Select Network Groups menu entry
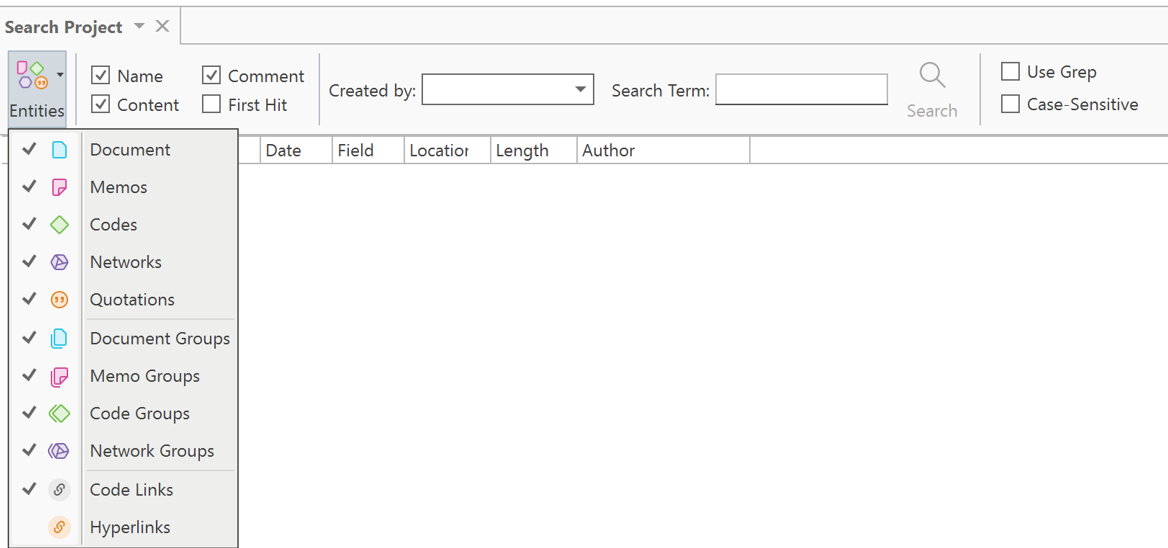The image size is (1168, 548). 151,451
